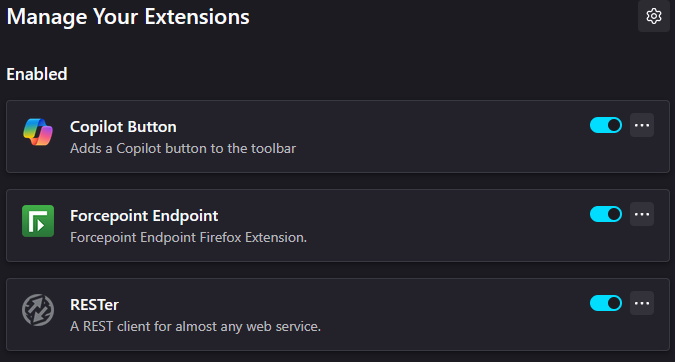
Task: Disable the Copilot Button extension toggle
Action: pos(606,125)
